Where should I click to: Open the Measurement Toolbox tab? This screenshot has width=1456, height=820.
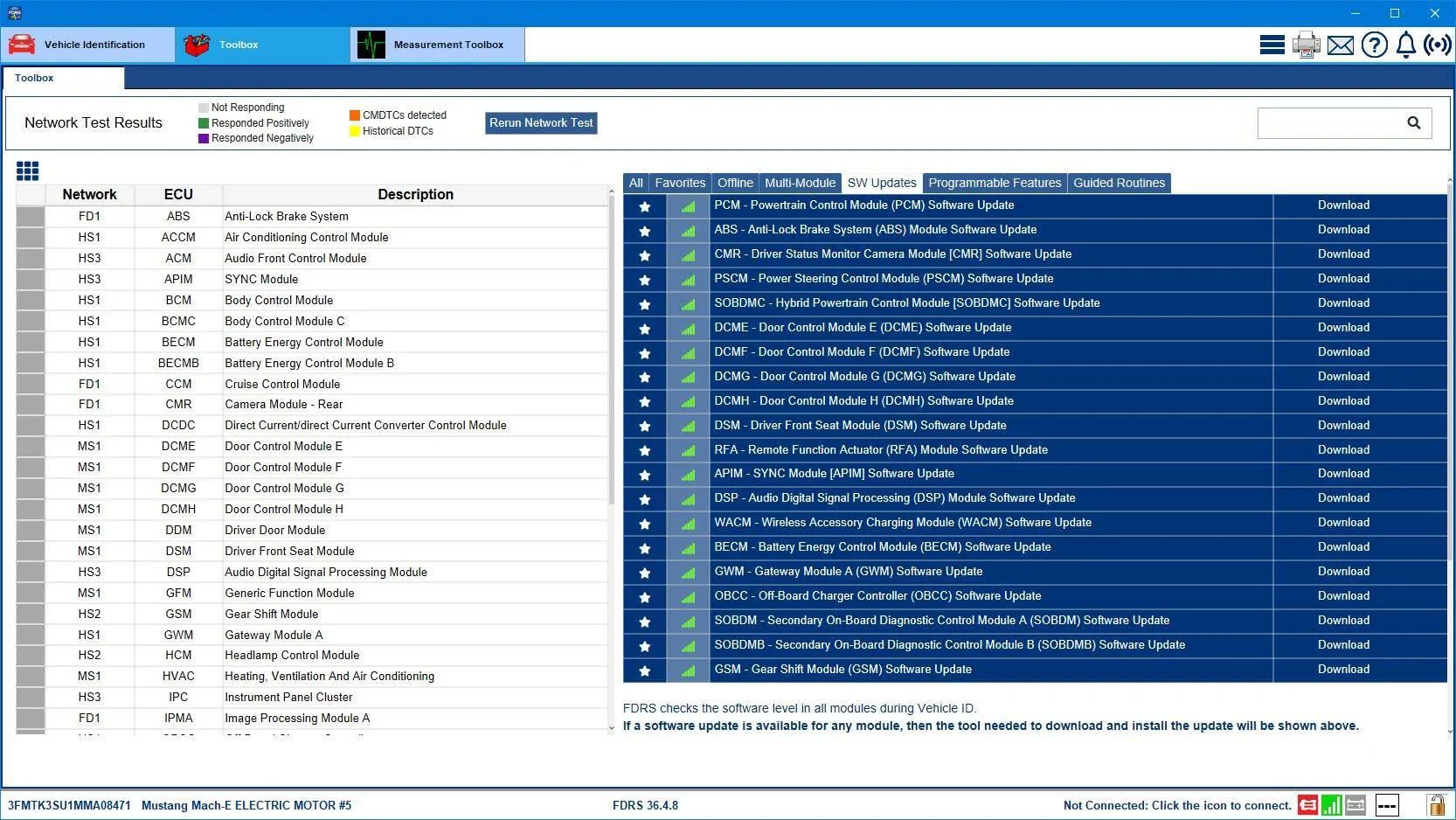(438, 45)
